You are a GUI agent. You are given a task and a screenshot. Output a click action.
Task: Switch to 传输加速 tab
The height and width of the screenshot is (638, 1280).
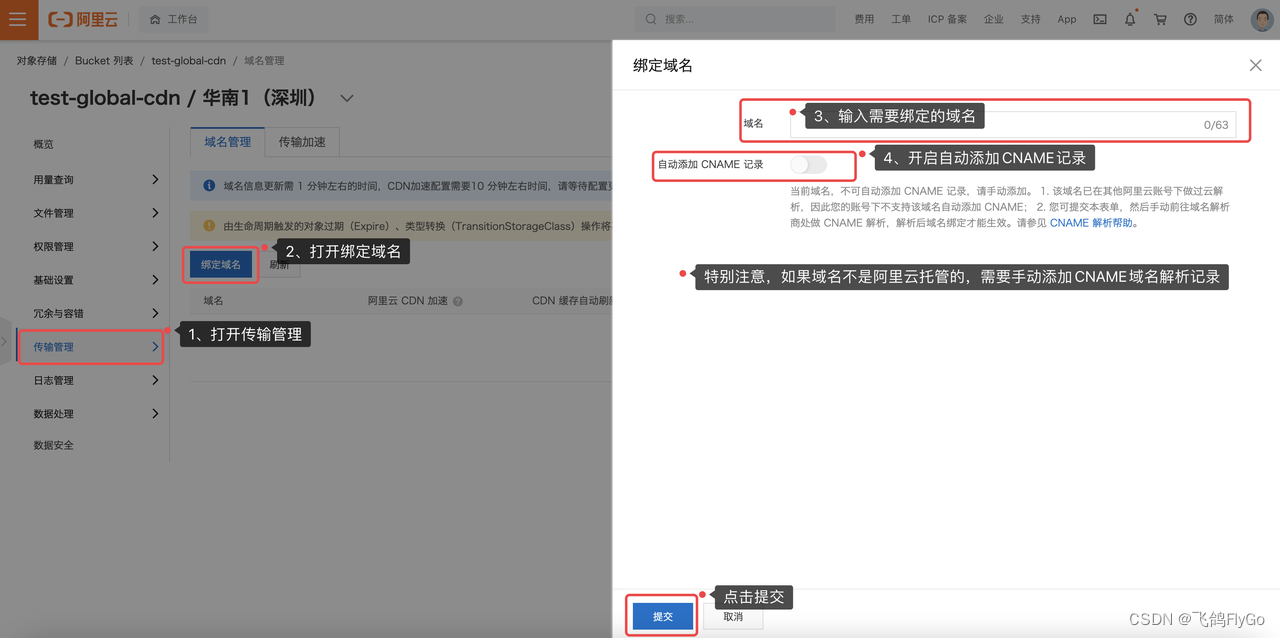pos(302,142)
